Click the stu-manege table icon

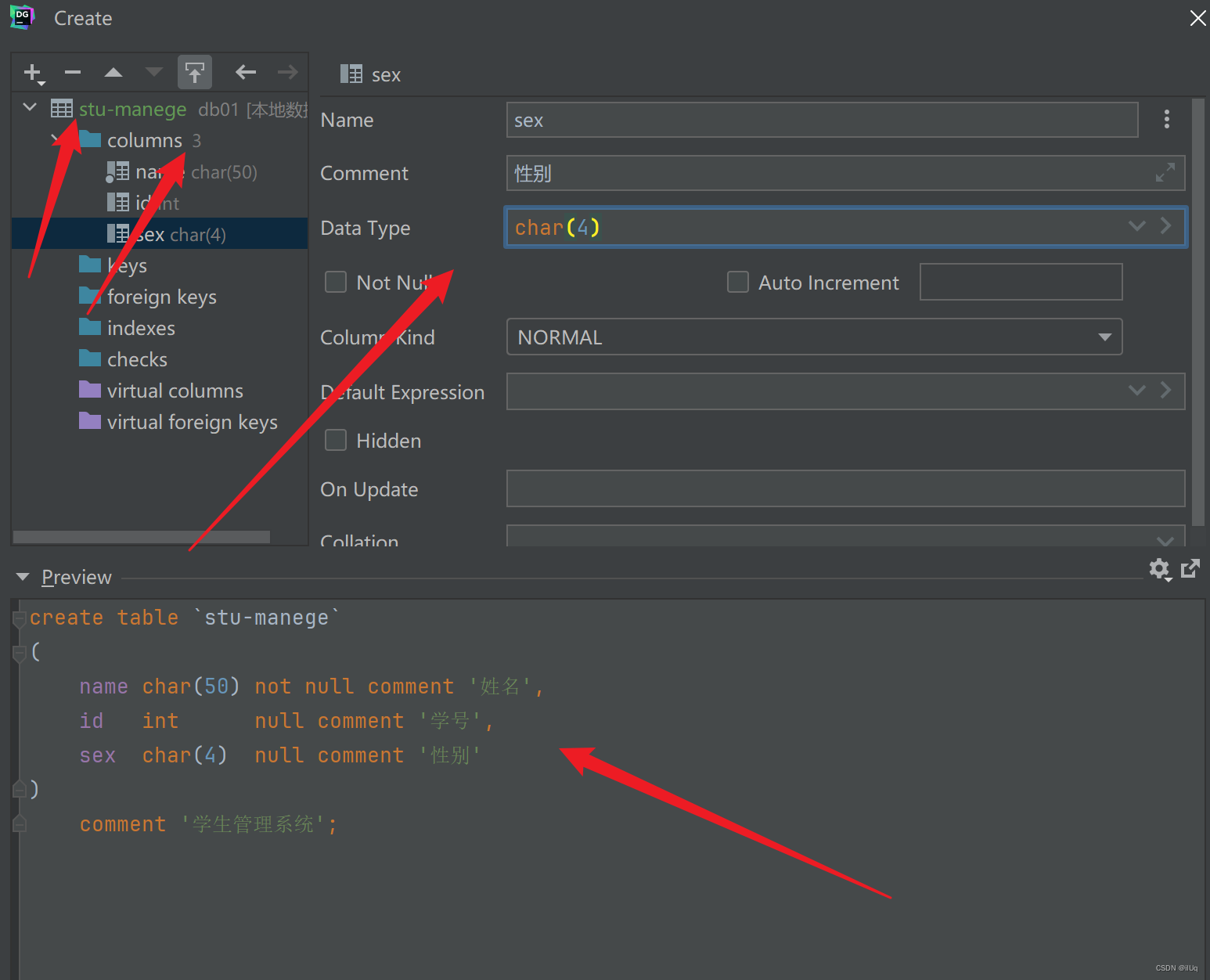coord(62,108)
